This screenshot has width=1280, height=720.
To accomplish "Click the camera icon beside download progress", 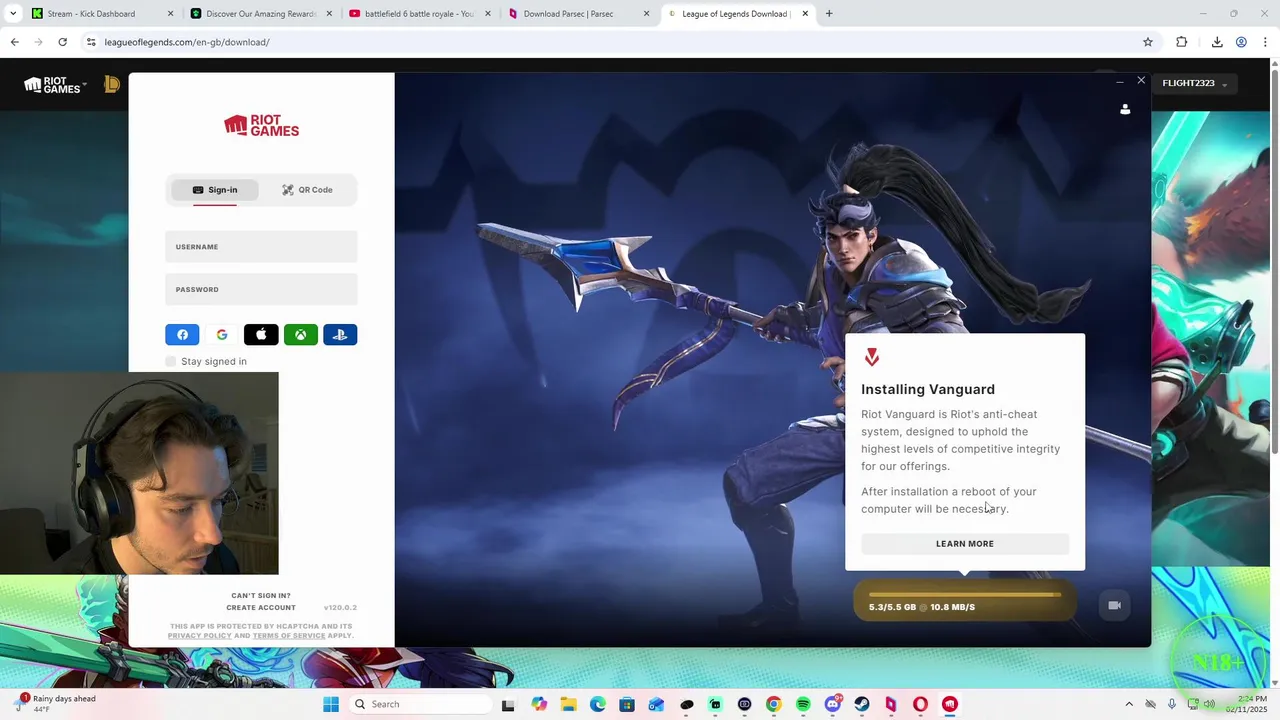I will pos(1115,605).
